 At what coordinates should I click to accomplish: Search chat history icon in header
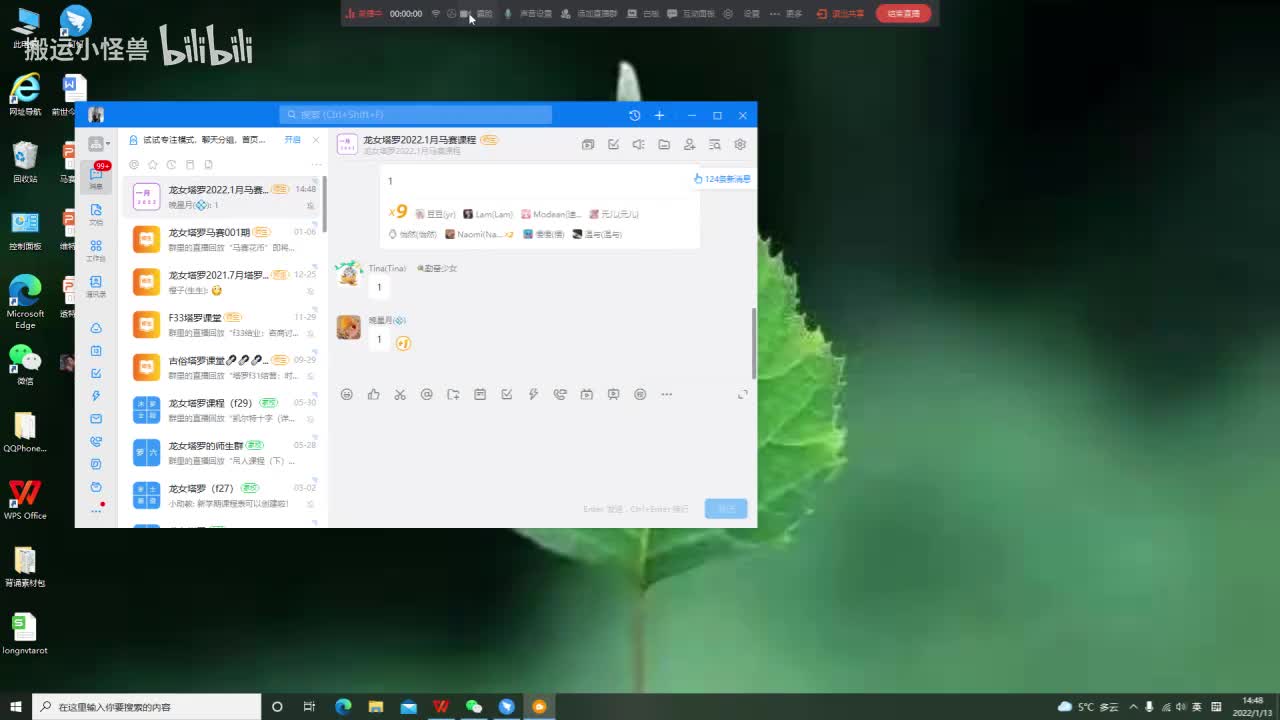tap(715, 144)
